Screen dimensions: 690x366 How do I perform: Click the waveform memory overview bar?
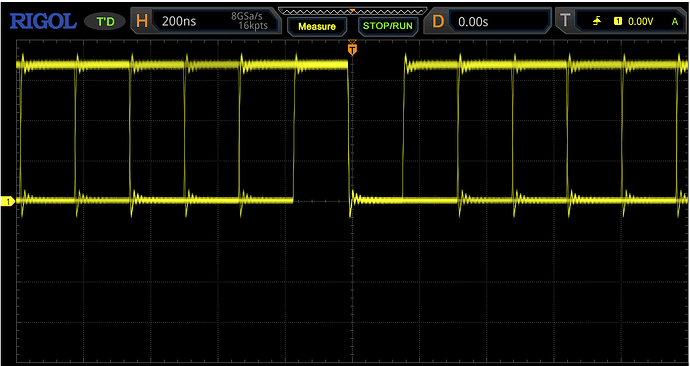[352, 11]
